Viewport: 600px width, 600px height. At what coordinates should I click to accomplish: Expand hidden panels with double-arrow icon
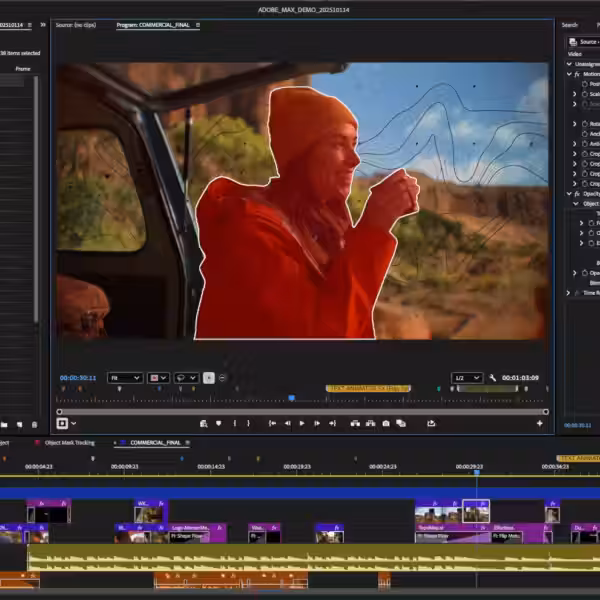[x=43, y=25]
